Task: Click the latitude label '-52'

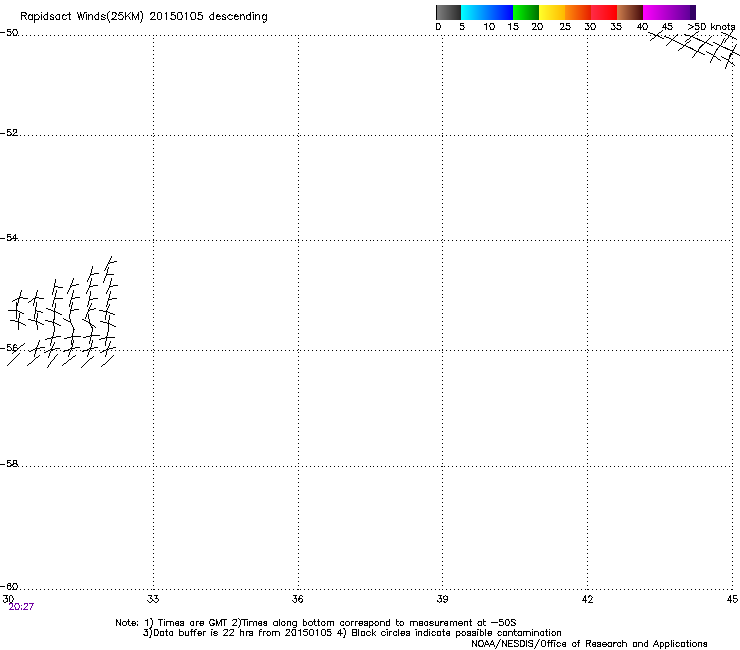Action: point(9,133)
